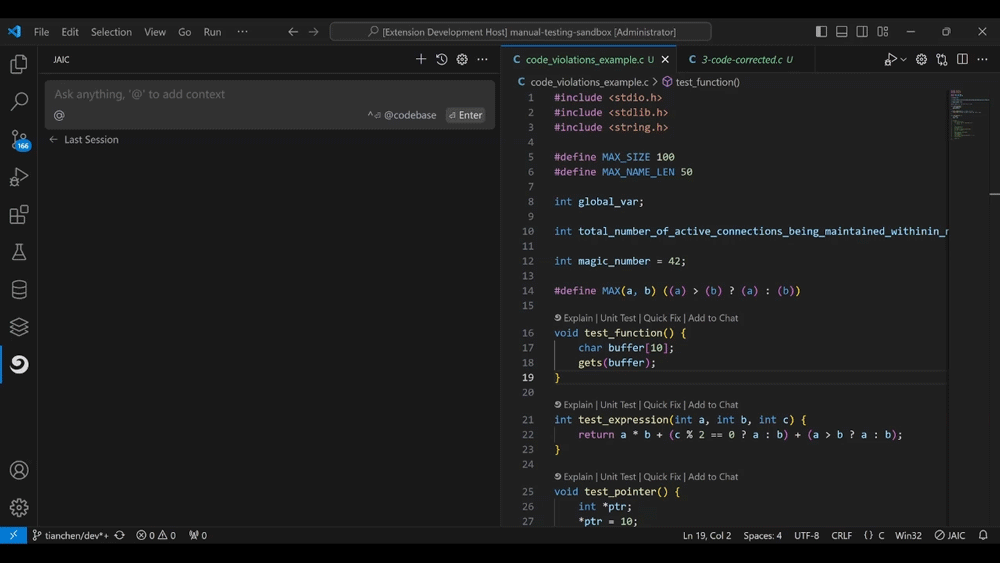Start a new JAIC chat with plus icon
Screen dimensions: 1000x563
pos(421,59)
